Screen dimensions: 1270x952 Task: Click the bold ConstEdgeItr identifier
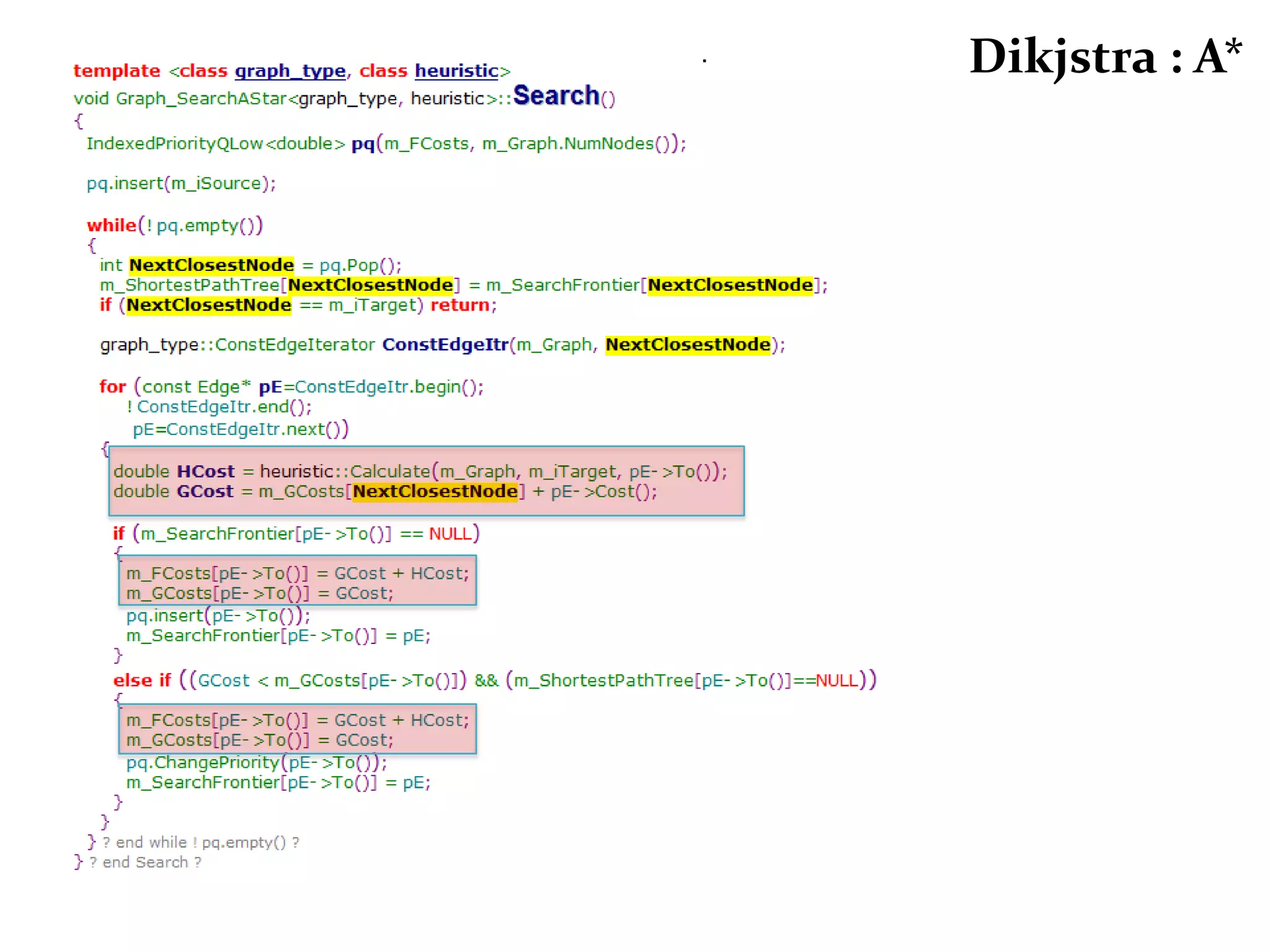point(445,345)
